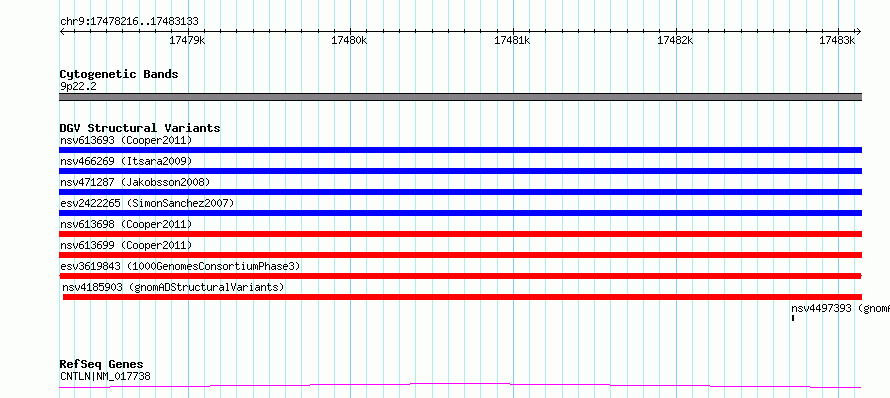Select the nsv4185903 gnomAD red variant bar
The width and height of the screenshot is (890, 398).
tap(463, 297)
